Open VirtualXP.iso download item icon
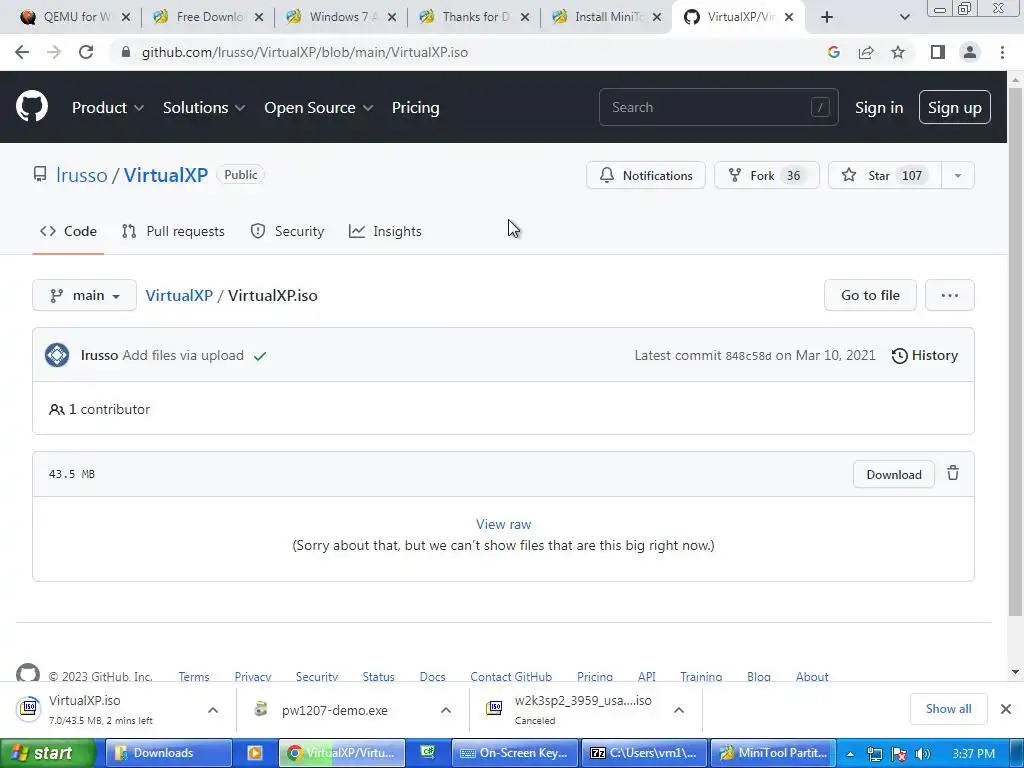The height and width of the screenshot is (768, 1024). point(29,709)
